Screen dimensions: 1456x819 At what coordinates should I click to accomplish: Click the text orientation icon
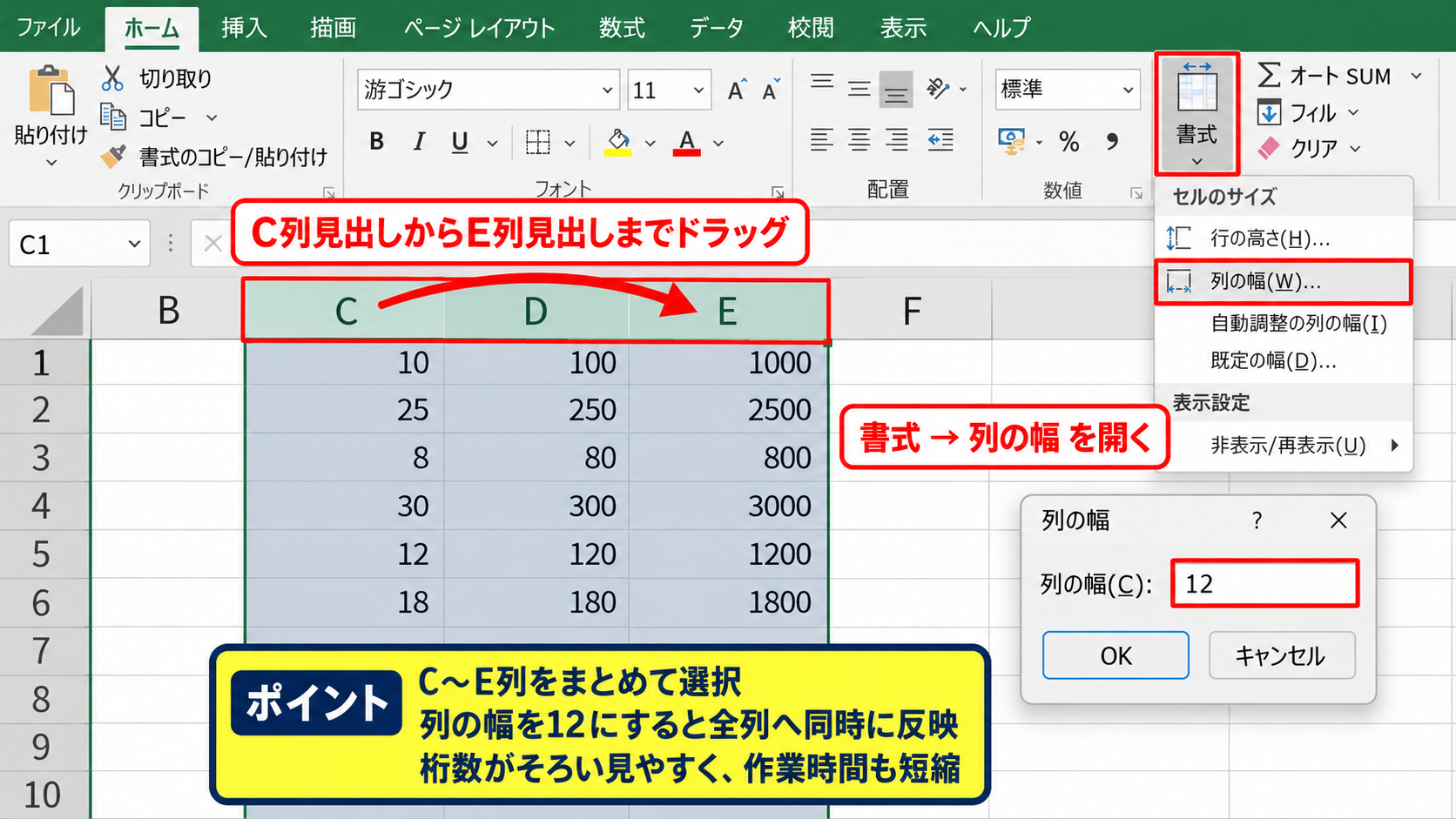(x=938, y=88)
